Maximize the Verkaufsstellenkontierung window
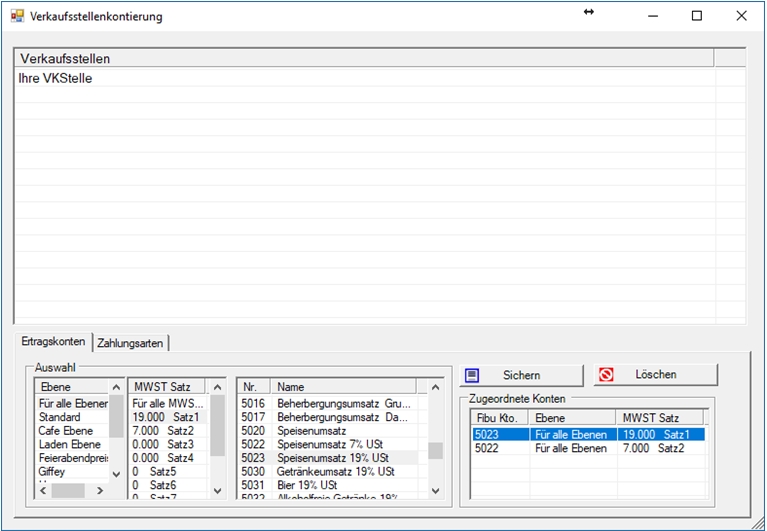Viewport: 767px width, 531px height. 697,16
